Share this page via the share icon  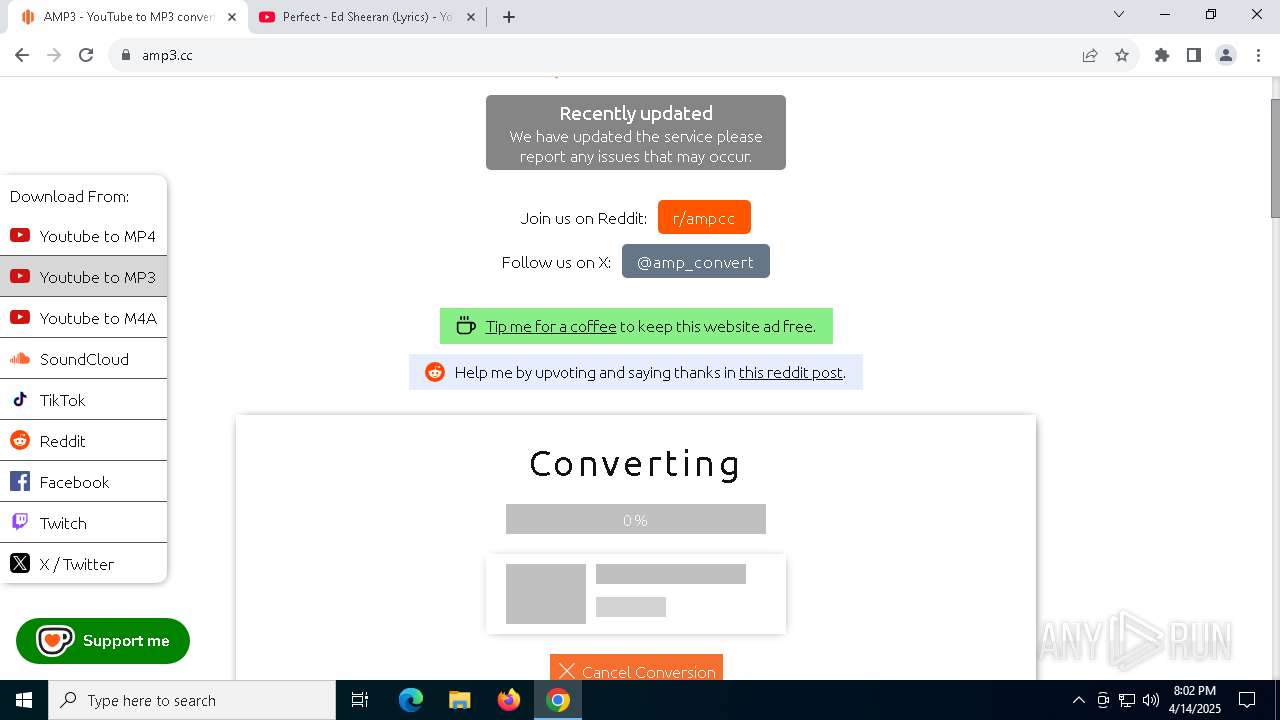click(1090, 55)
